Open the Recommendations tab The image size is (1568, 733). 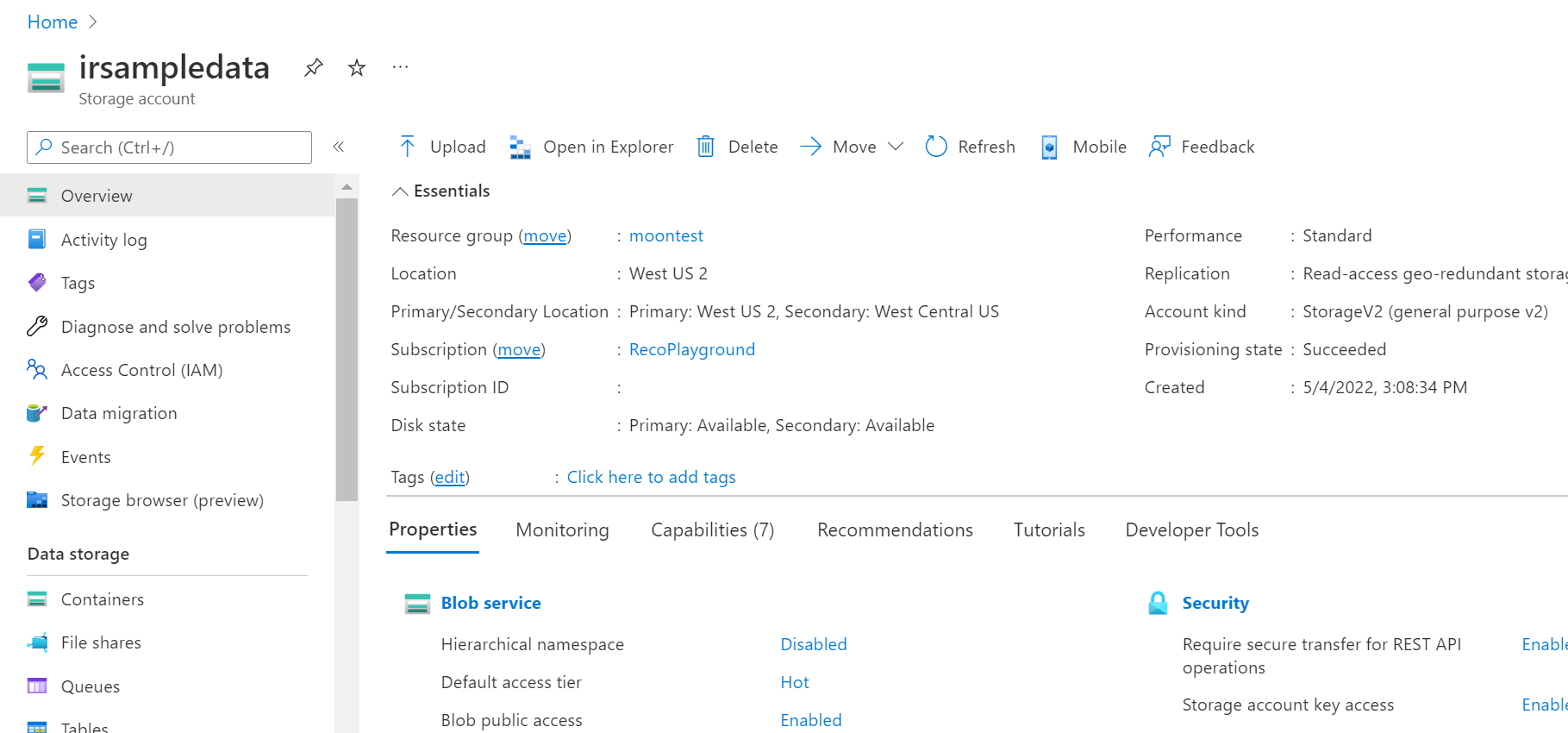pyautogui.click(x=895, y=530)
